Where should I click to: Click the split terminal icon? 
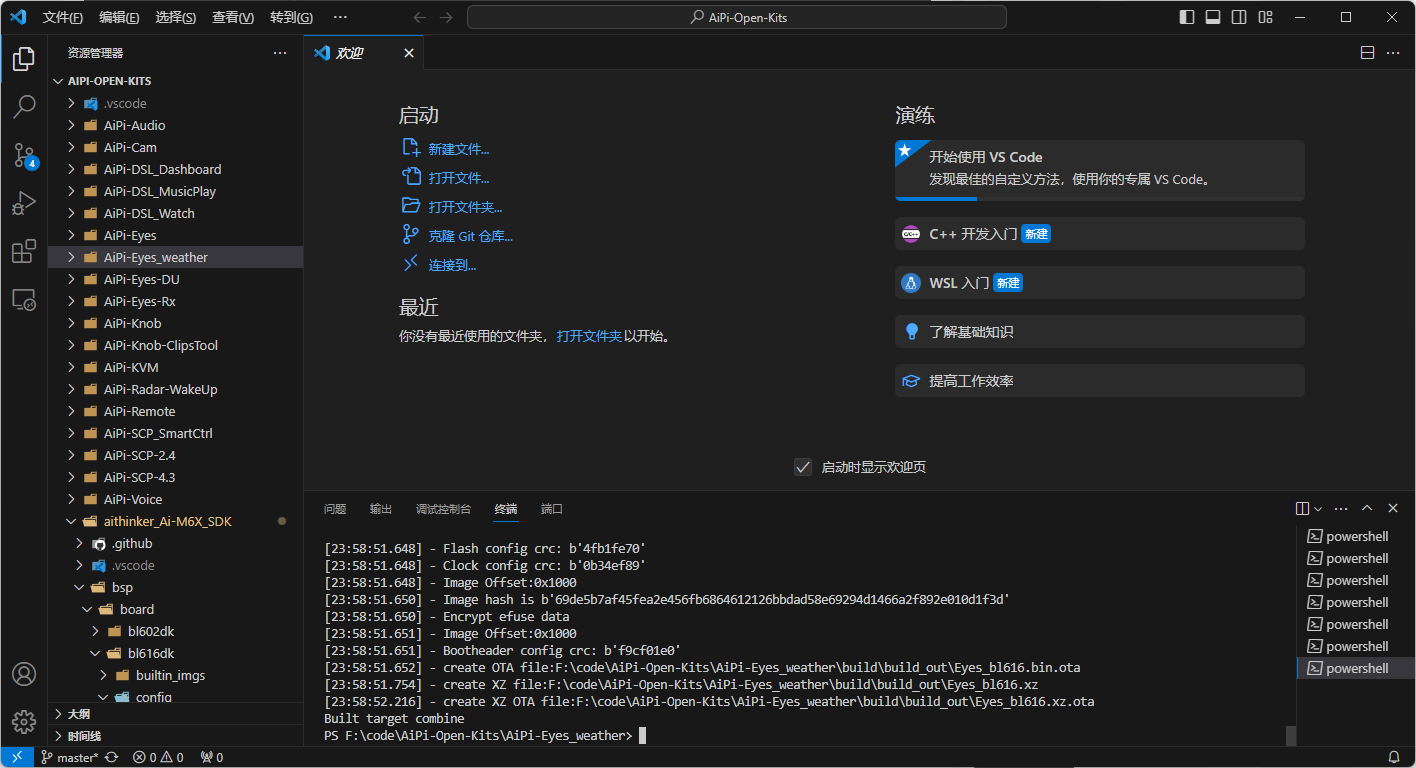point(1302,509)
